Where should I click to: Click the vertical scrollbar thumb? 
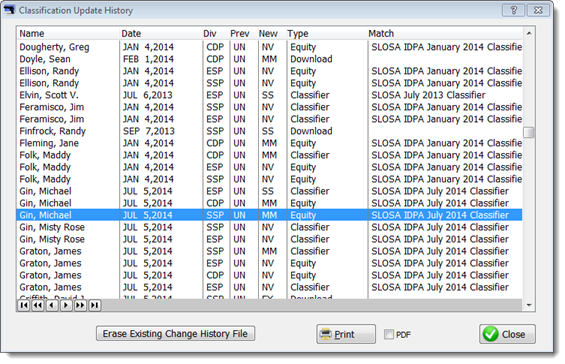tap(529, 132)
